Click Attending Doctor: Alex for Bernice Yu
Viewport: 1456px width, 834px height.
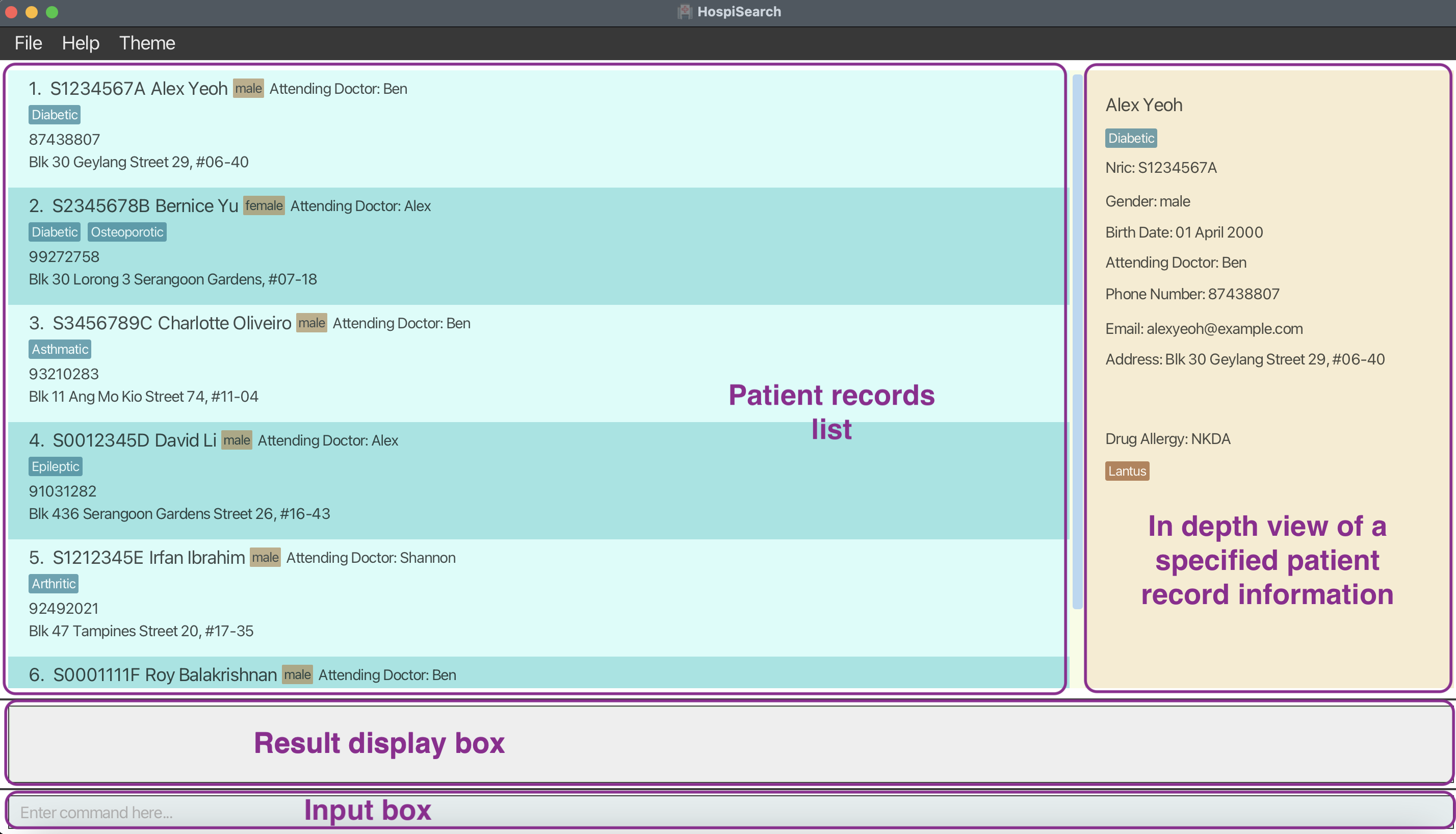(x=361, y=206)
